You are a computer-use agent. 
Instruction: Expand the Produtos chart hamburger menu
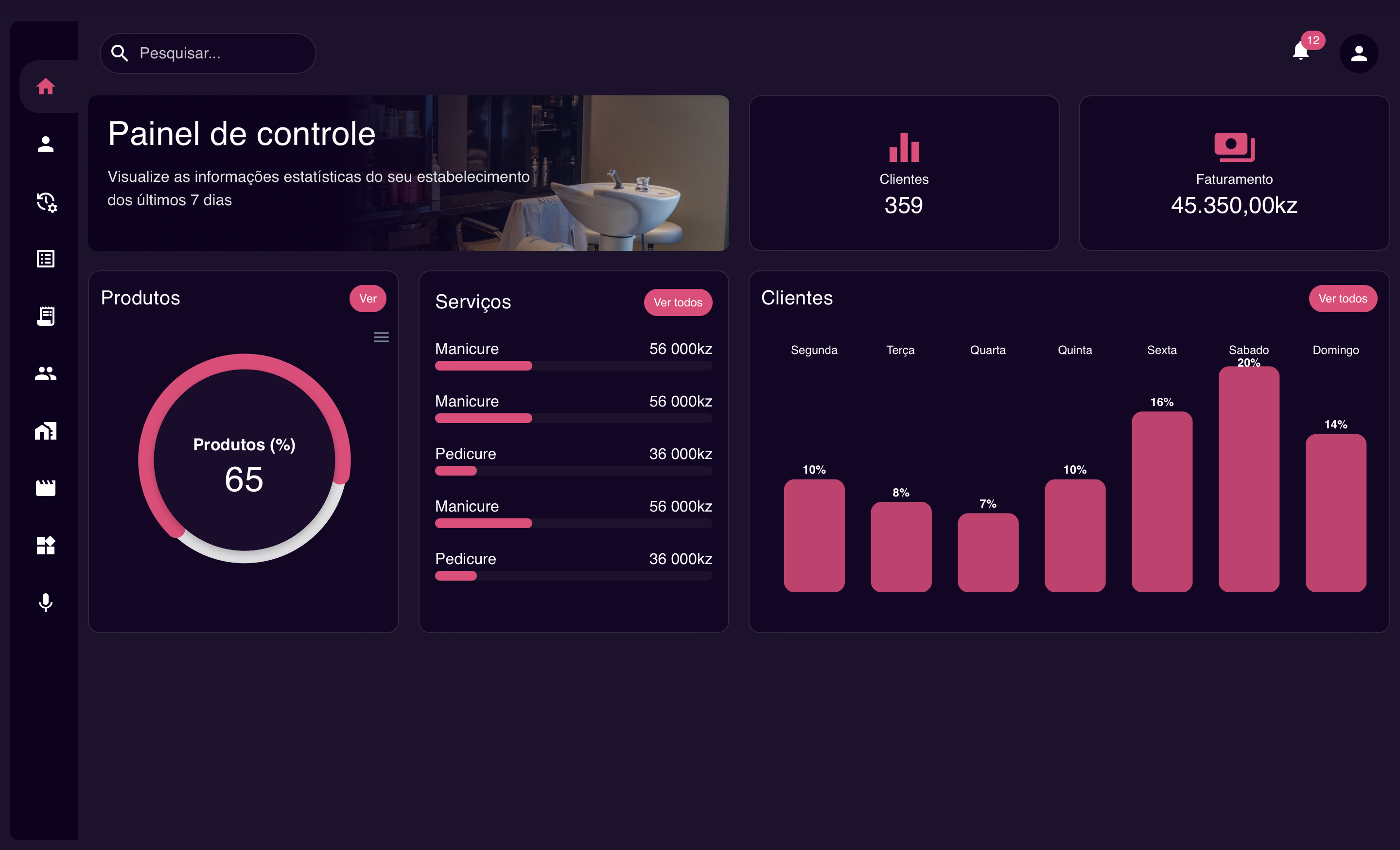click(381, 337)
